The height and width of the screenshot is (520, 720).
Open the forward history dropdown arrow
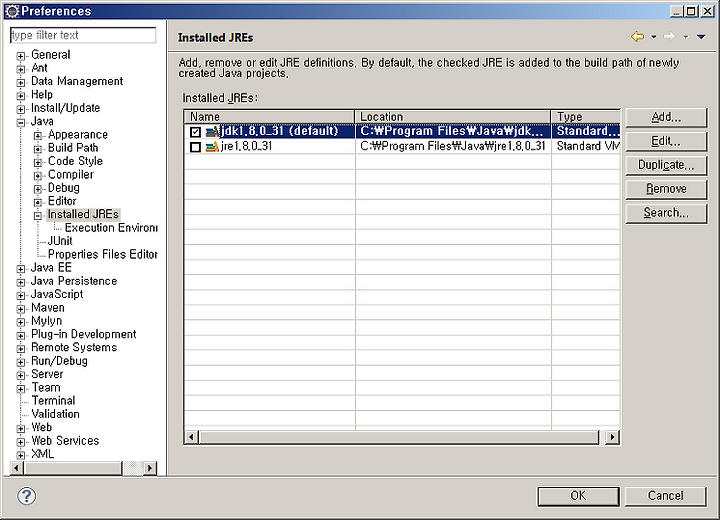pyautogui.click(x=686, y=37)
